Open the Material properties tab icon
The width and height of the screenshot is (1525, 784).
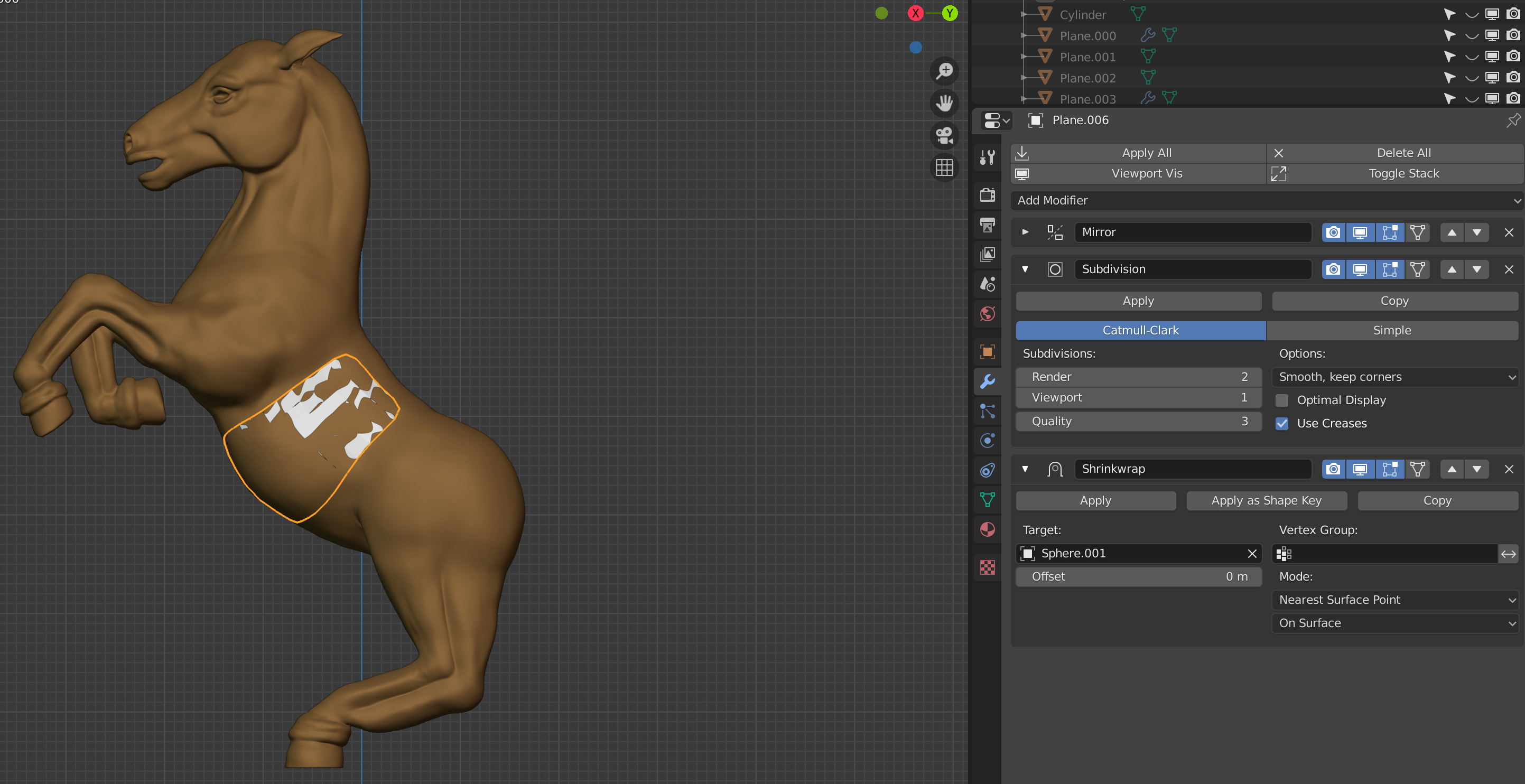[x=987, y=529]
